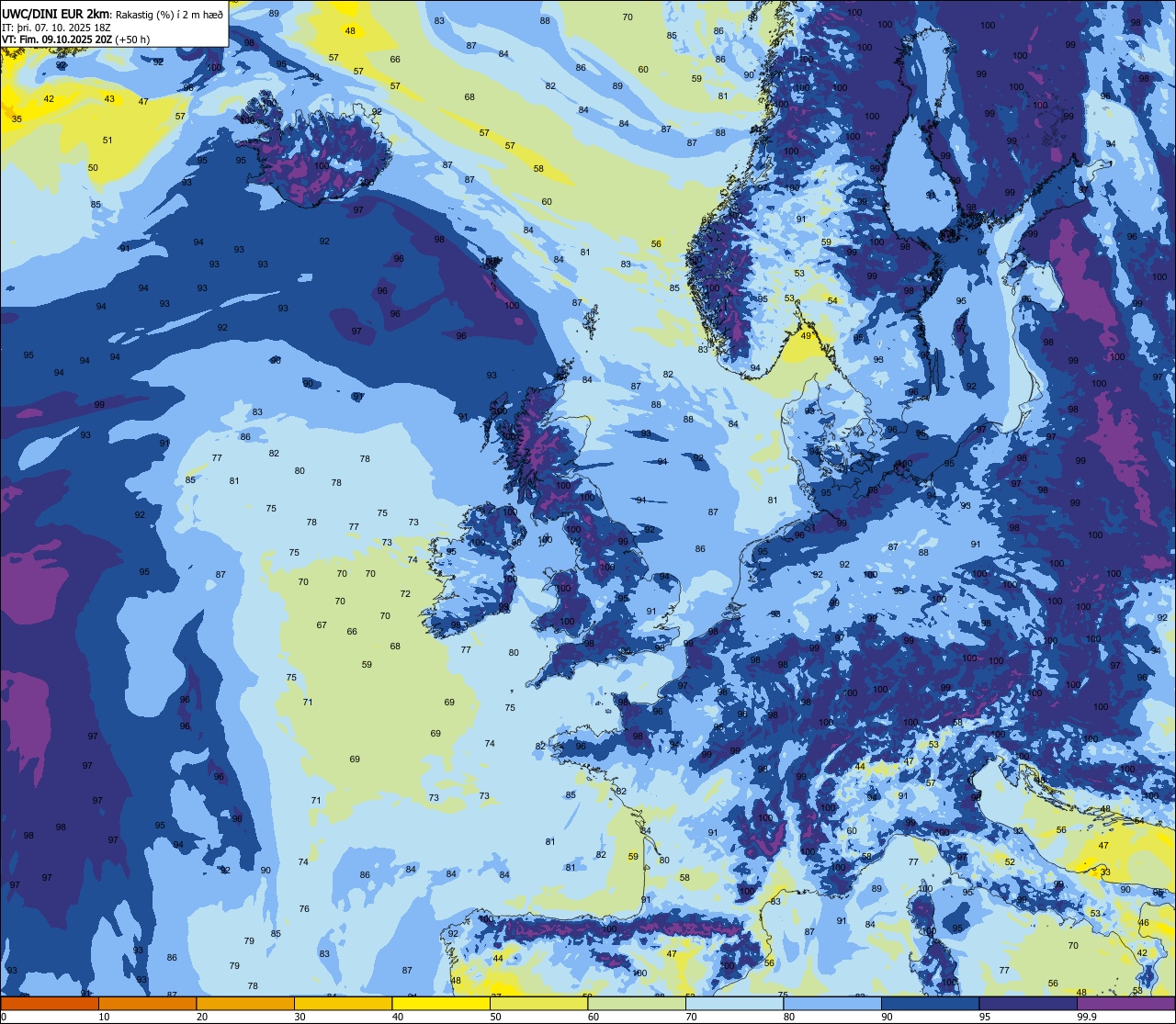Select the 20–30 light orange legend swatch
1176x1024 pixels.
(245, 1003)
